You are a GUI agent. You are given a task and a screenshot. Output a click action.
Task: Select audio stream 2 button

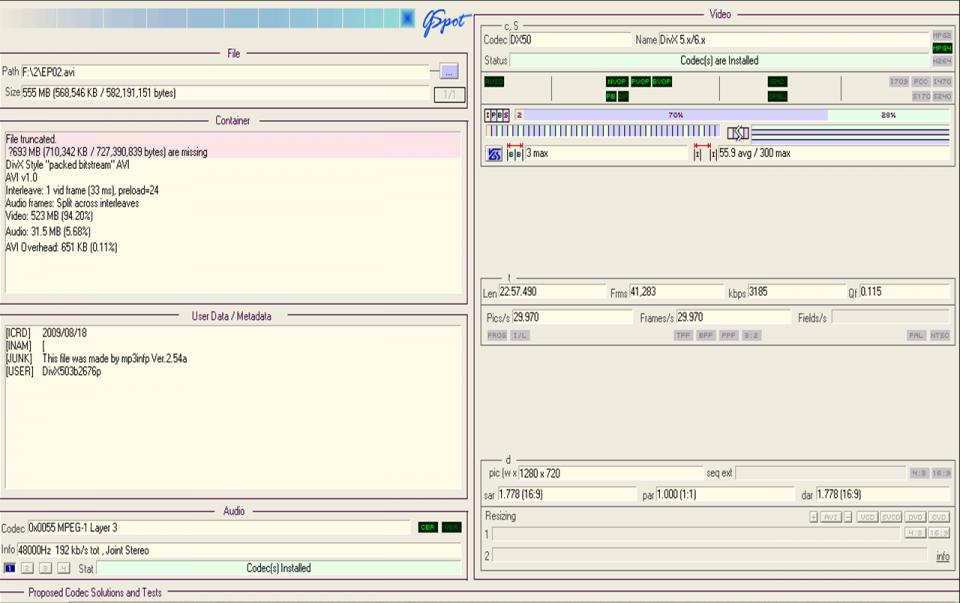[28, 568]
